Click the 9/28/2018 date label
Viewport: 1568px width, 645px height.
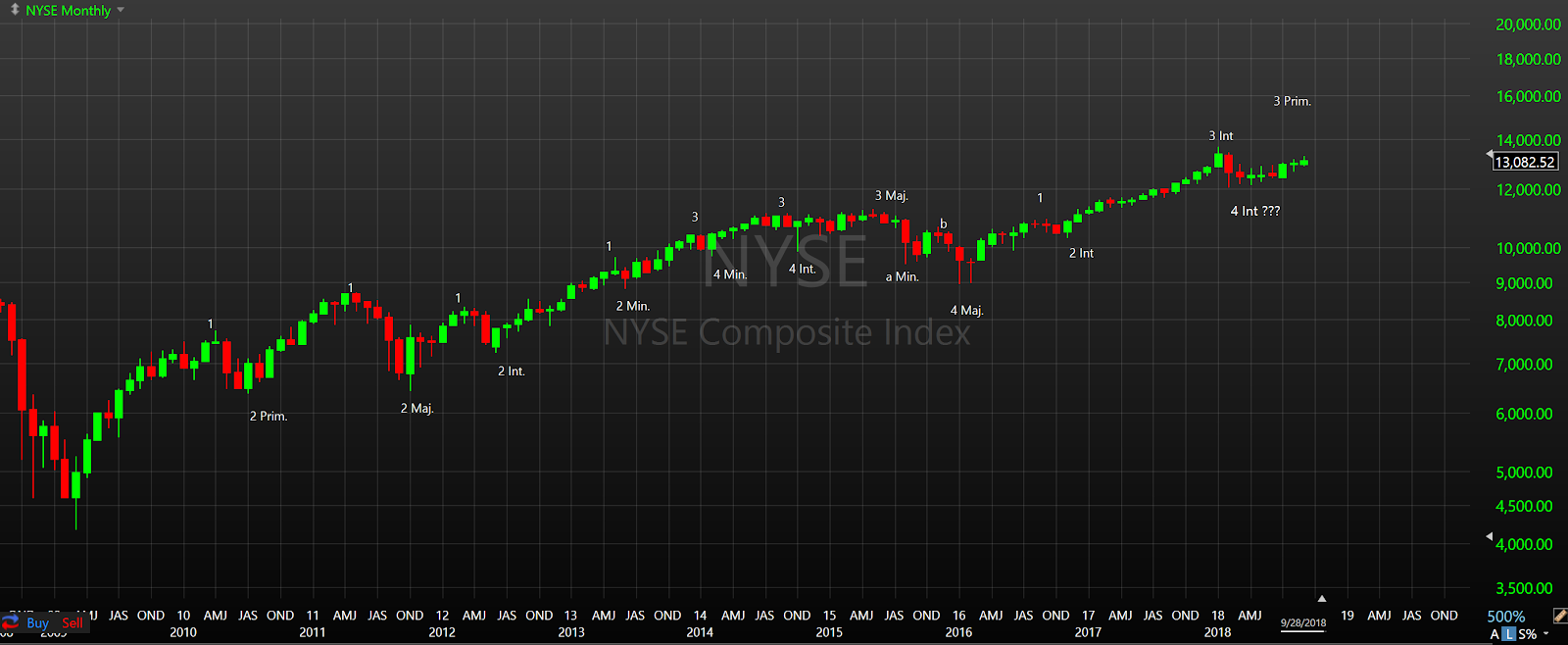[1302, 622]
